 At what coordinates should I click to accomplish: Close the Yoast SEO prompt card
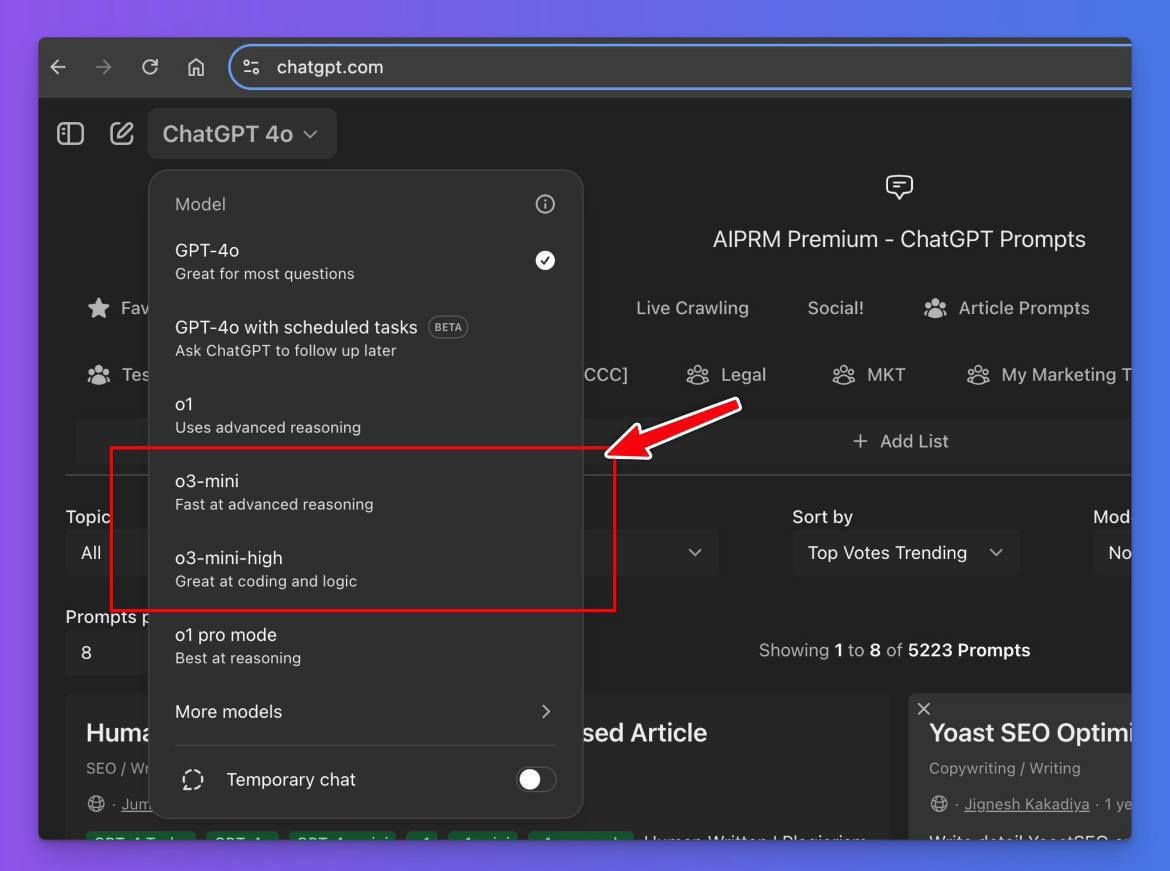click(924, 709)
